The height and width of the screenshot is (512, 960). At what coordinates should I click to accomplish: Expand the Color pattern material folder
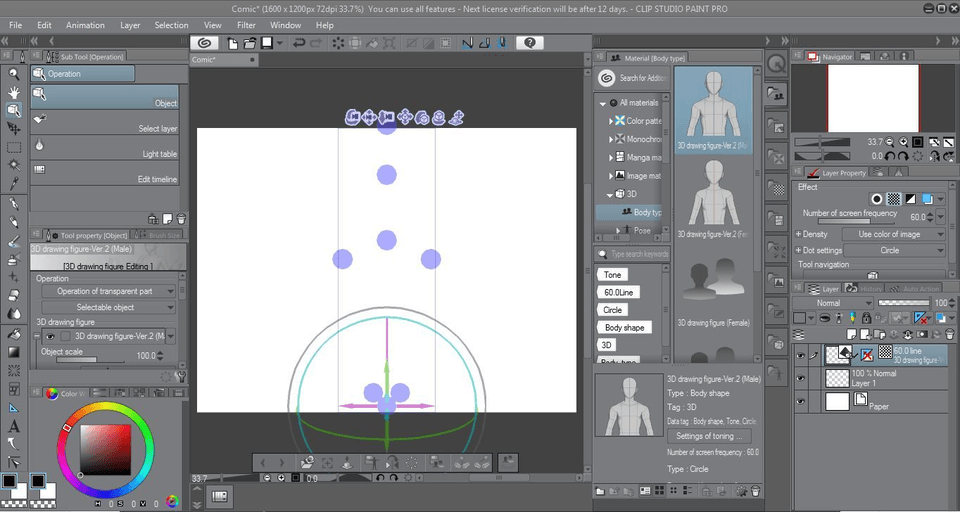[611, 121]
